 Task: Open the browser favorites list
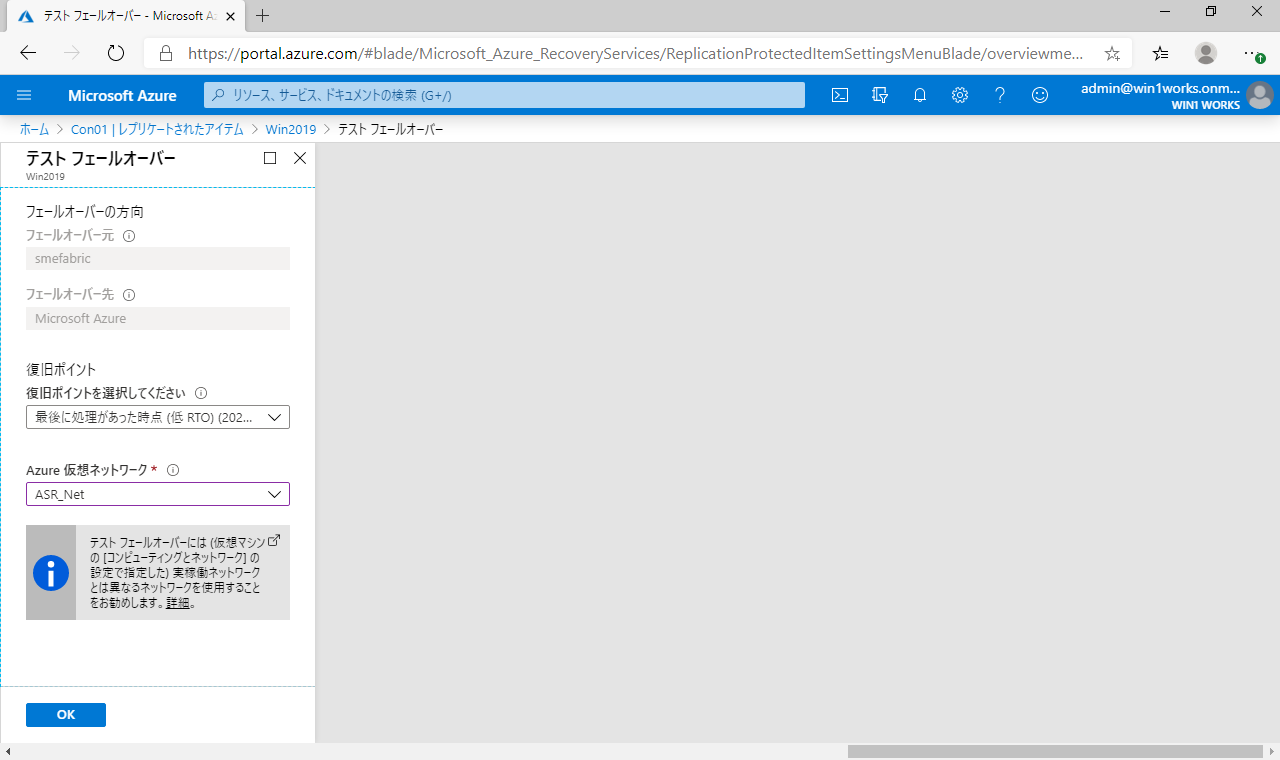(x=1160, y=53)
